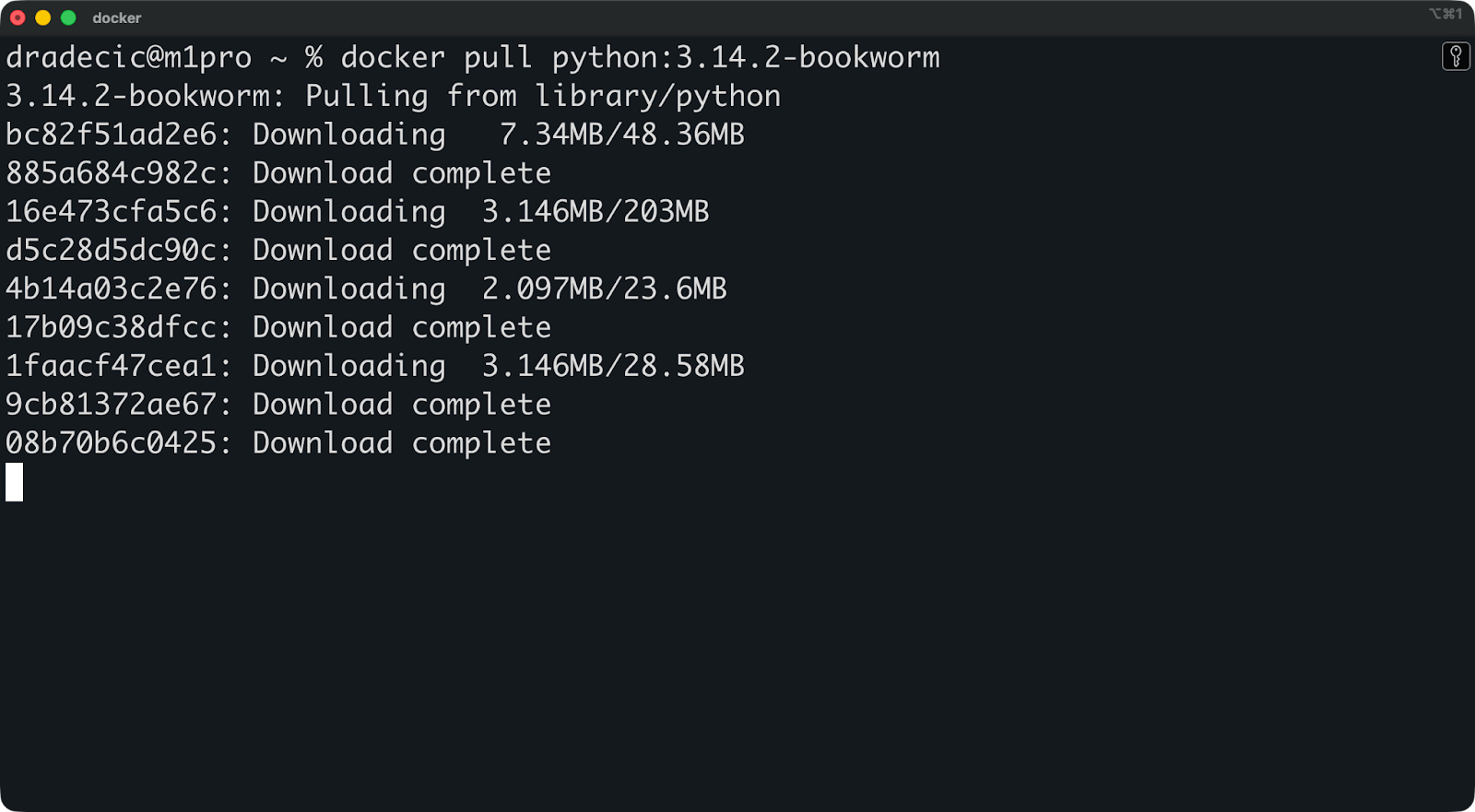Screen dimensions: 1475x812
Task: Select the docker pull python:3.14.2-bookworm command text
Action: click(641, 57)
